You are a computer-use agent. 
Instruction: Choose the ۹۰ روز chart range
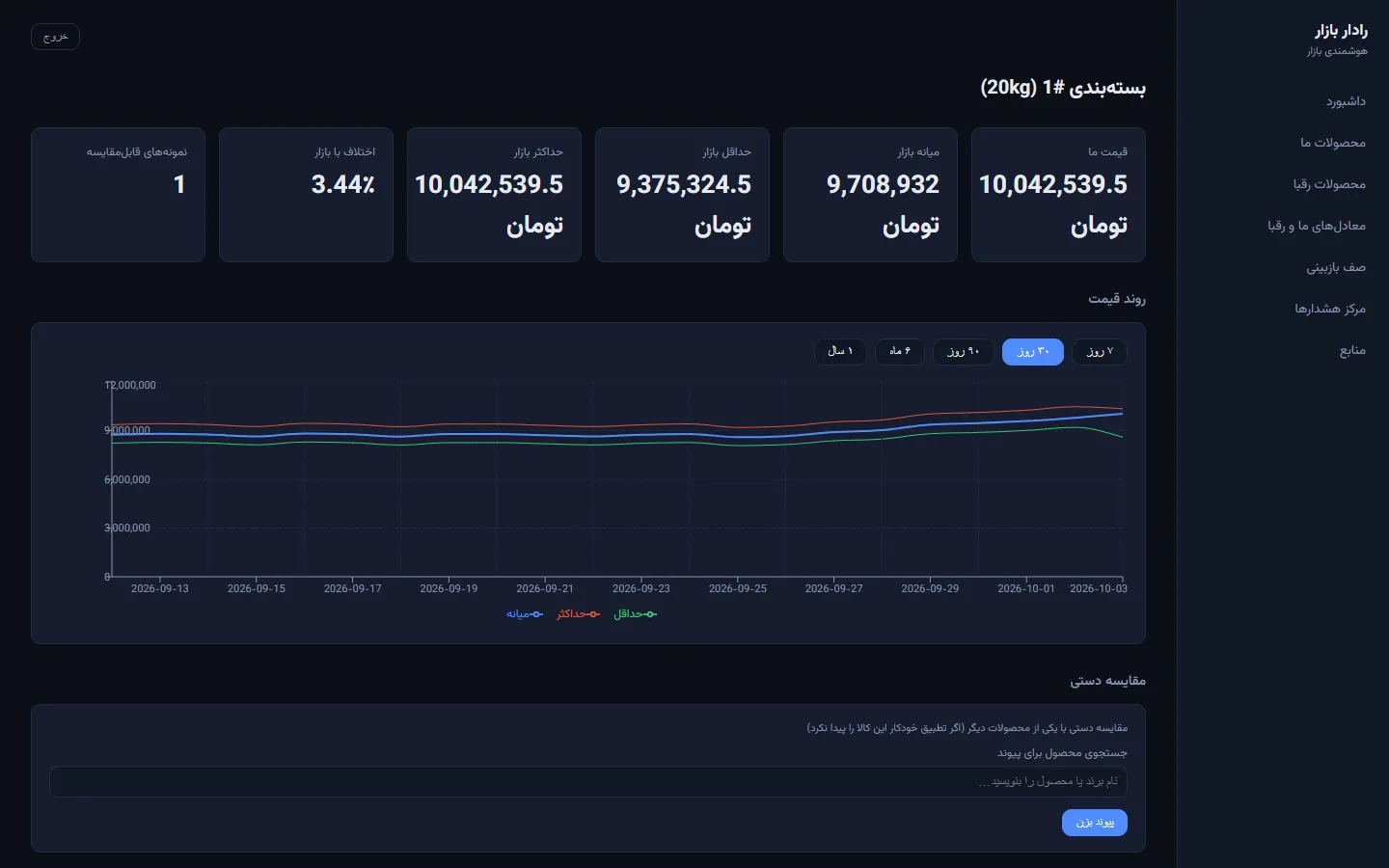pyautogui.click(x=963, y=352)
